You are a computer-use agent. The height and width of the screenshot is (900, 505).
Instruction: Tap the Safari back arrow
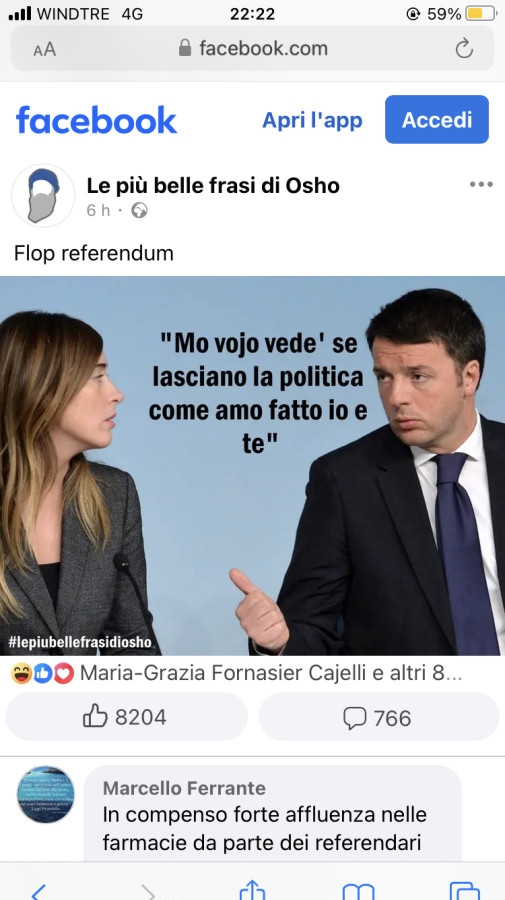click(38, 891)
